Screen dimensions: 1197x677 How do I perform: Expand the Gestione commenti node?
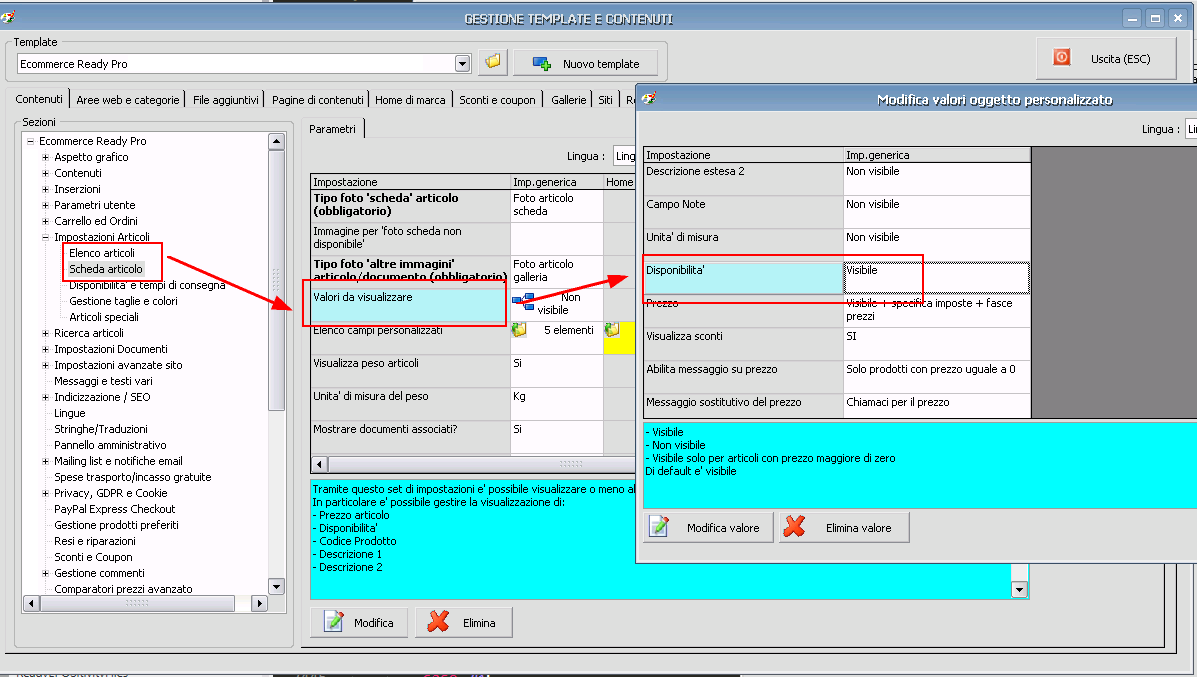click(x=46, y=574)
